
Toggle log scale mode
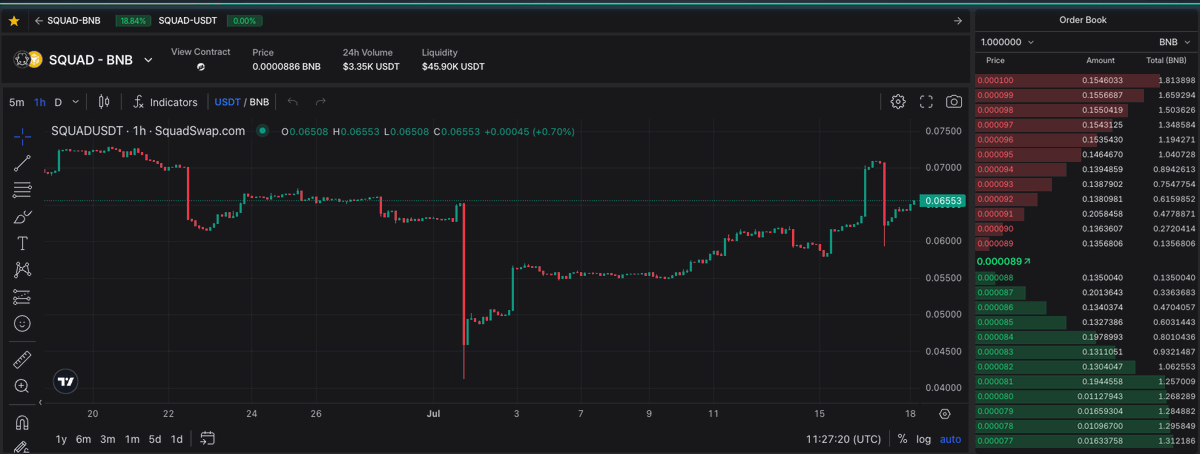point(923,439)
